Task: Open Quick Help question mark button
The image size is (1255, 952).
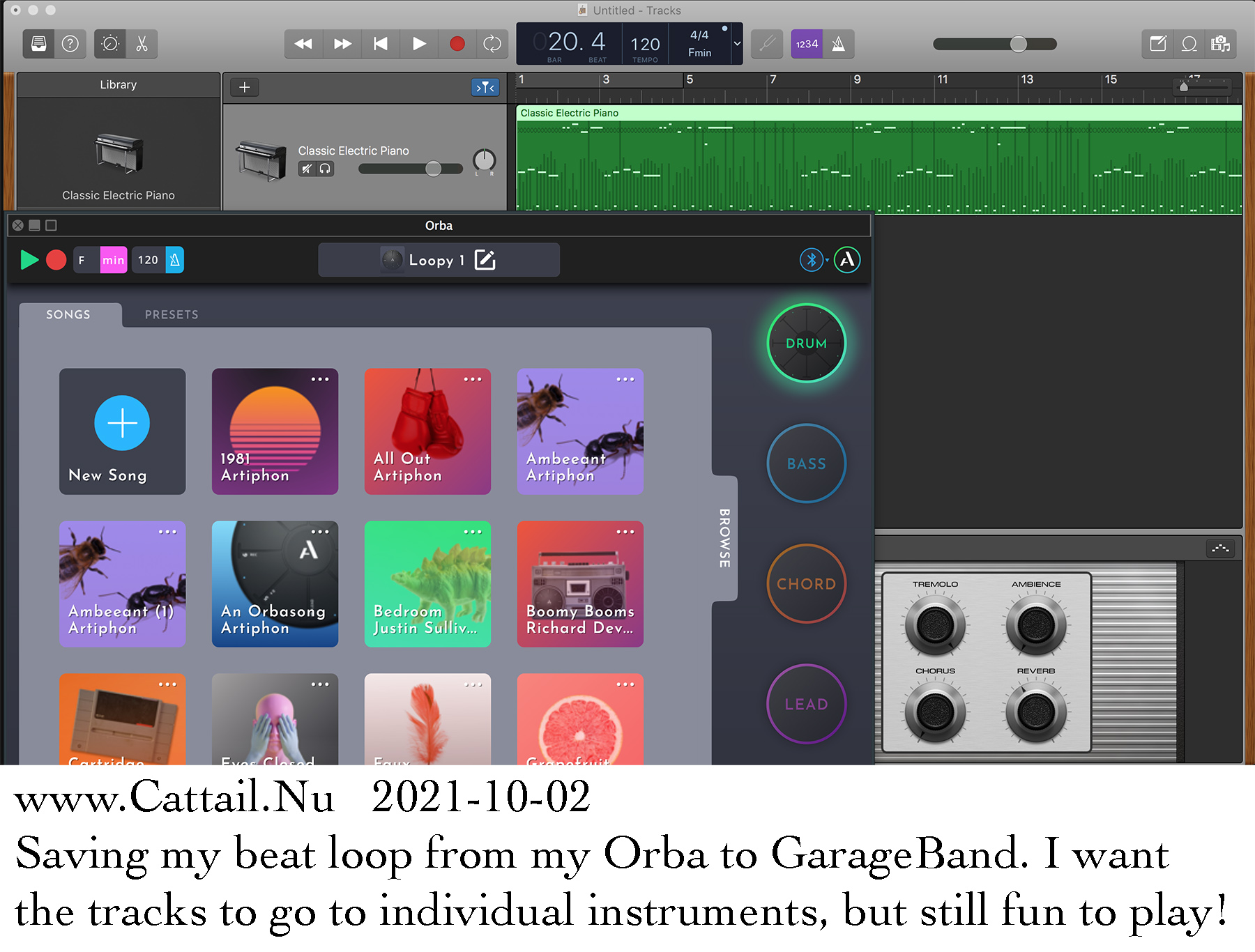Action: pos(70,44)
